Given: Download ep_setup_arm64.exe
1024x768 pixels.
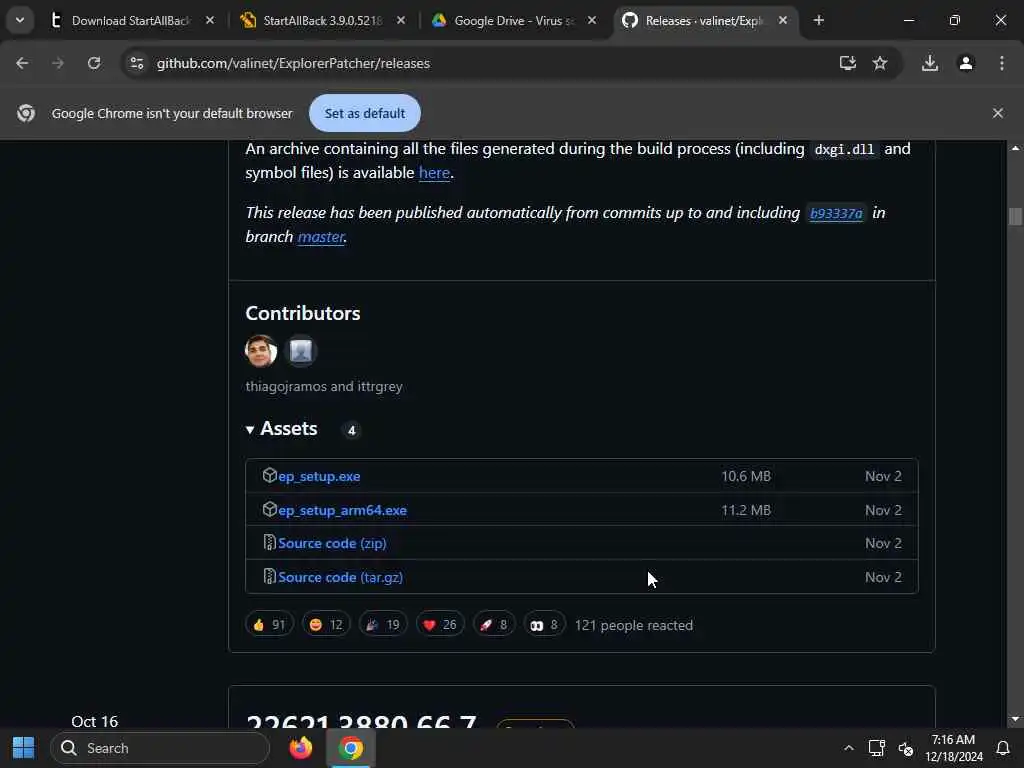Looking at the screenshot, I should pyautogui.click(x=342, y=511).
